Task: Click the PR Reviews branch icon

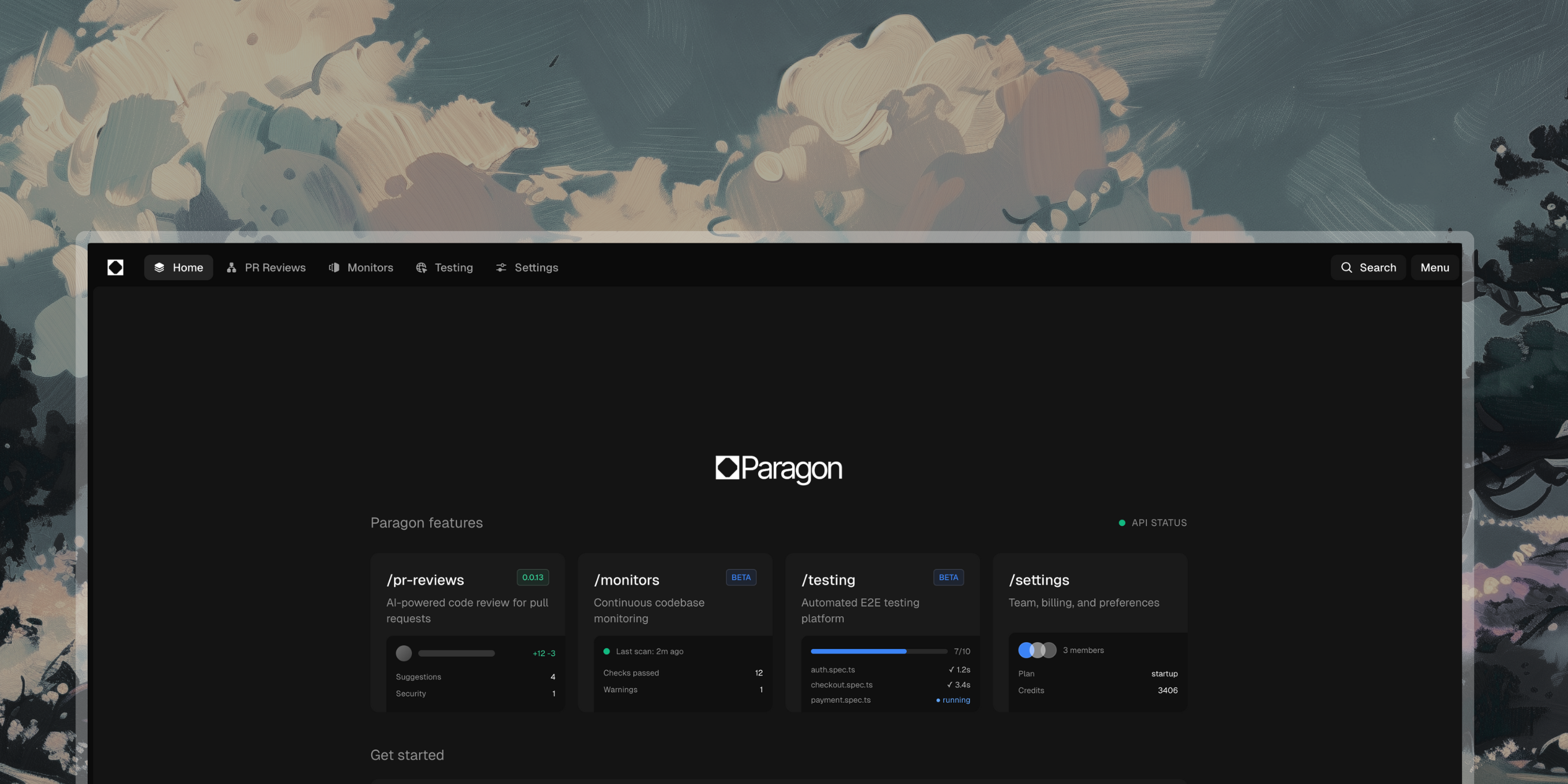Action: pyautogui.click(x=231, y=267)
